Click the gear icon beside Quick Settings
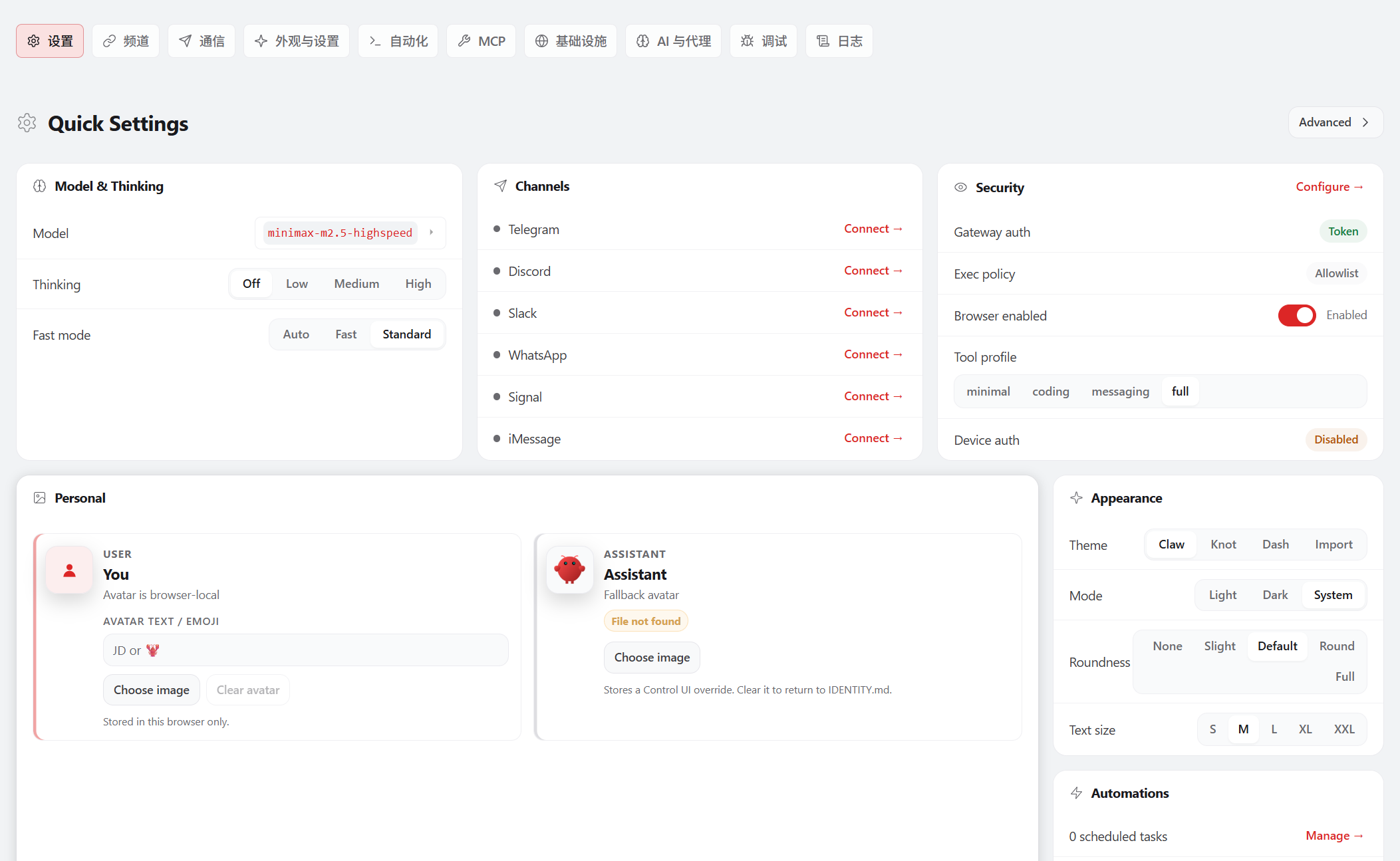Screen dimensions: 1400x861 tap(27, 123)
